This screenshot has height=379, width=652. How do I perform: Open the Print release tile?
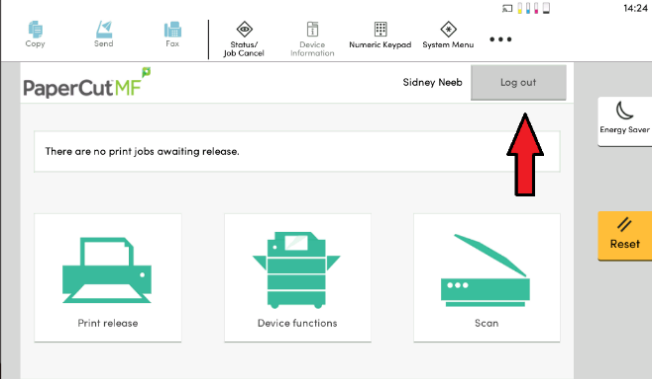(108, 277)
